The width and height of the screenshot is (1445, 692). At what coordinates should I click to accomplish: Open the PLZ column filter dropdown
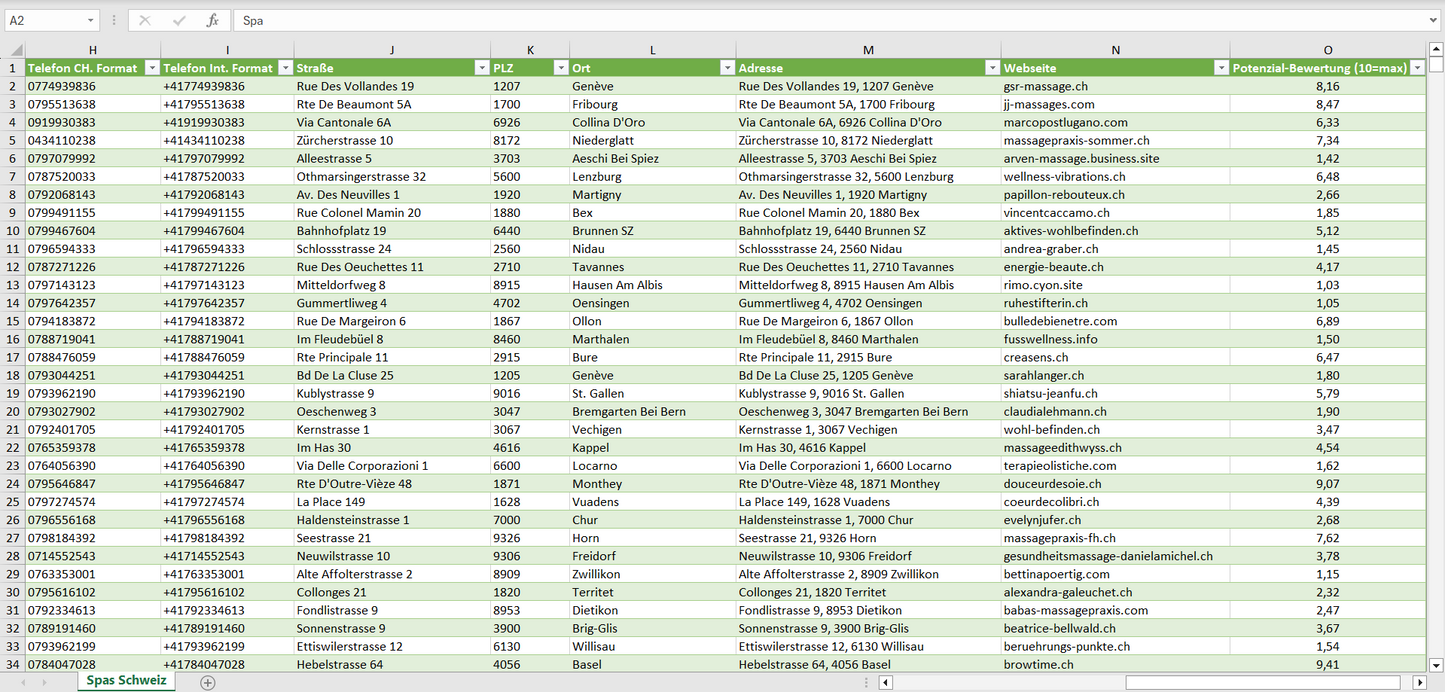[559, 68]
